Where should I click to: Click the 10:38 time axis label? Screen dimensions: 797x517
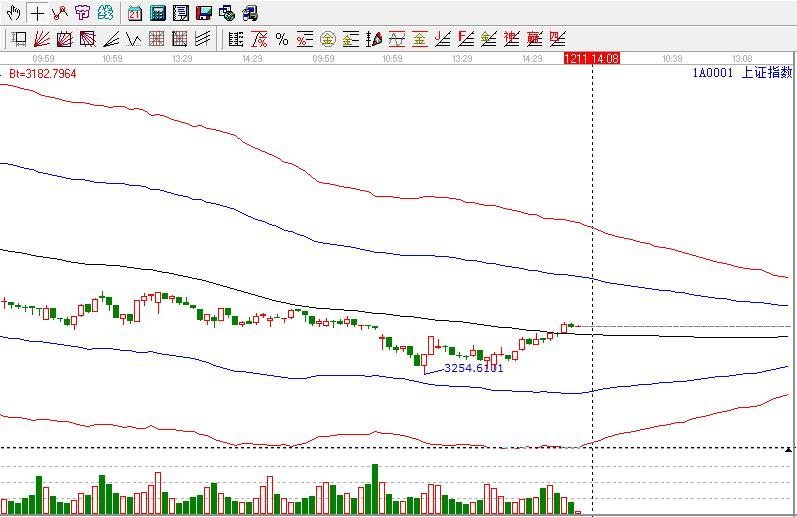(x=672, y=59)
